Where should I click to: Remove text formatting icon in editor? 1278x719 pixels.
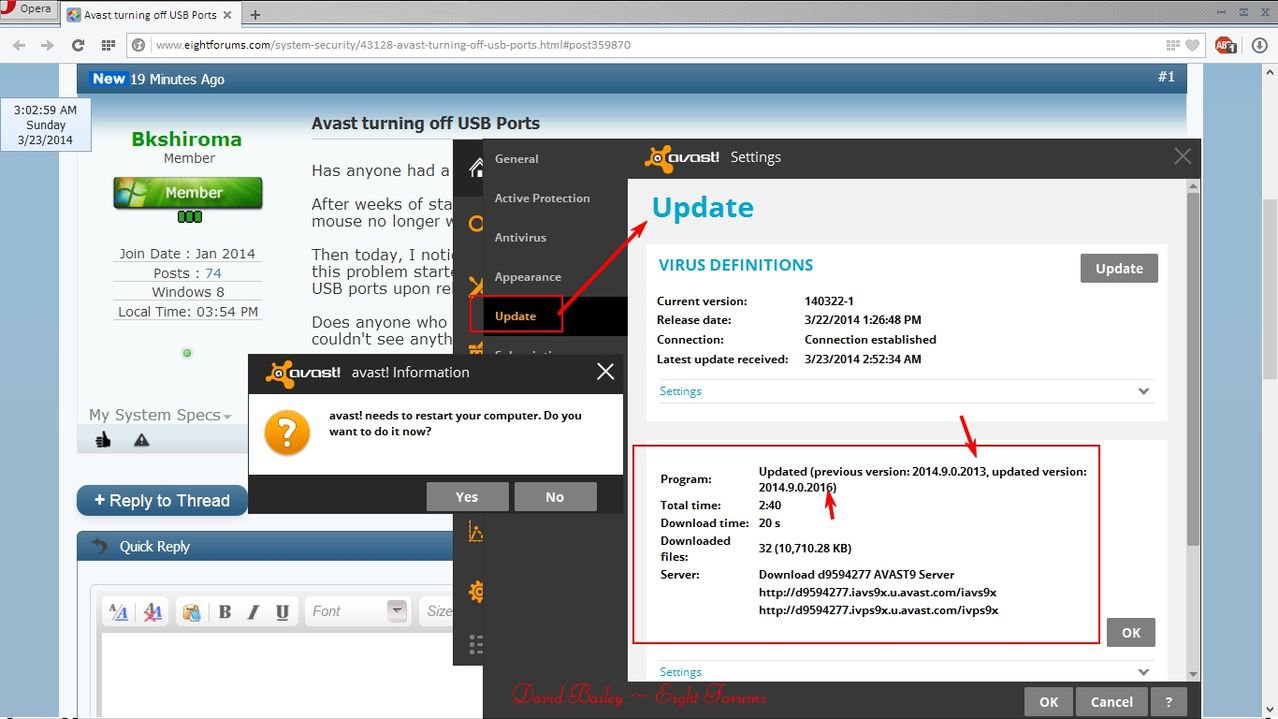pos(153,612)
